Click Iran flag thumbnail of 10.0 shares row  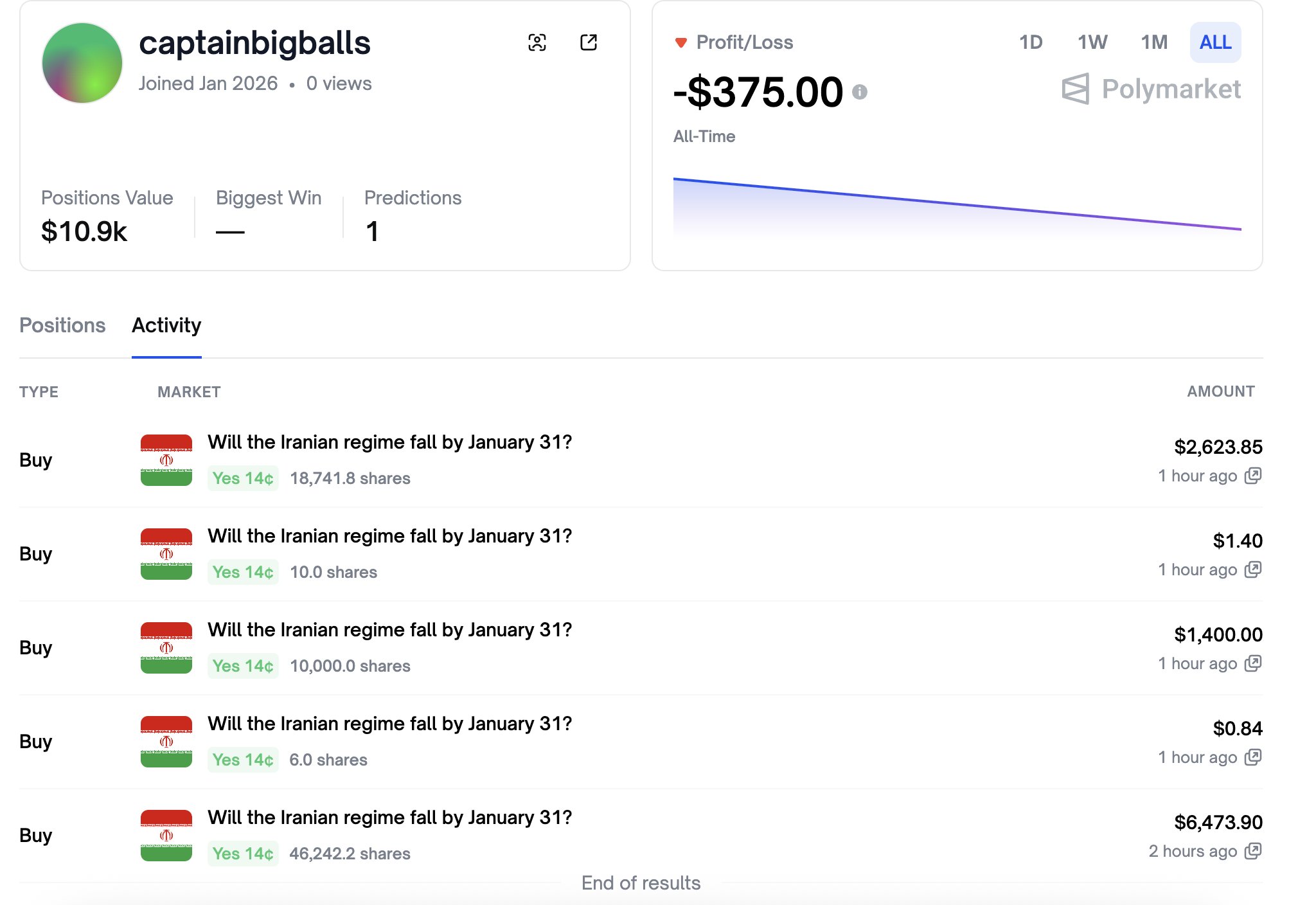166,554
